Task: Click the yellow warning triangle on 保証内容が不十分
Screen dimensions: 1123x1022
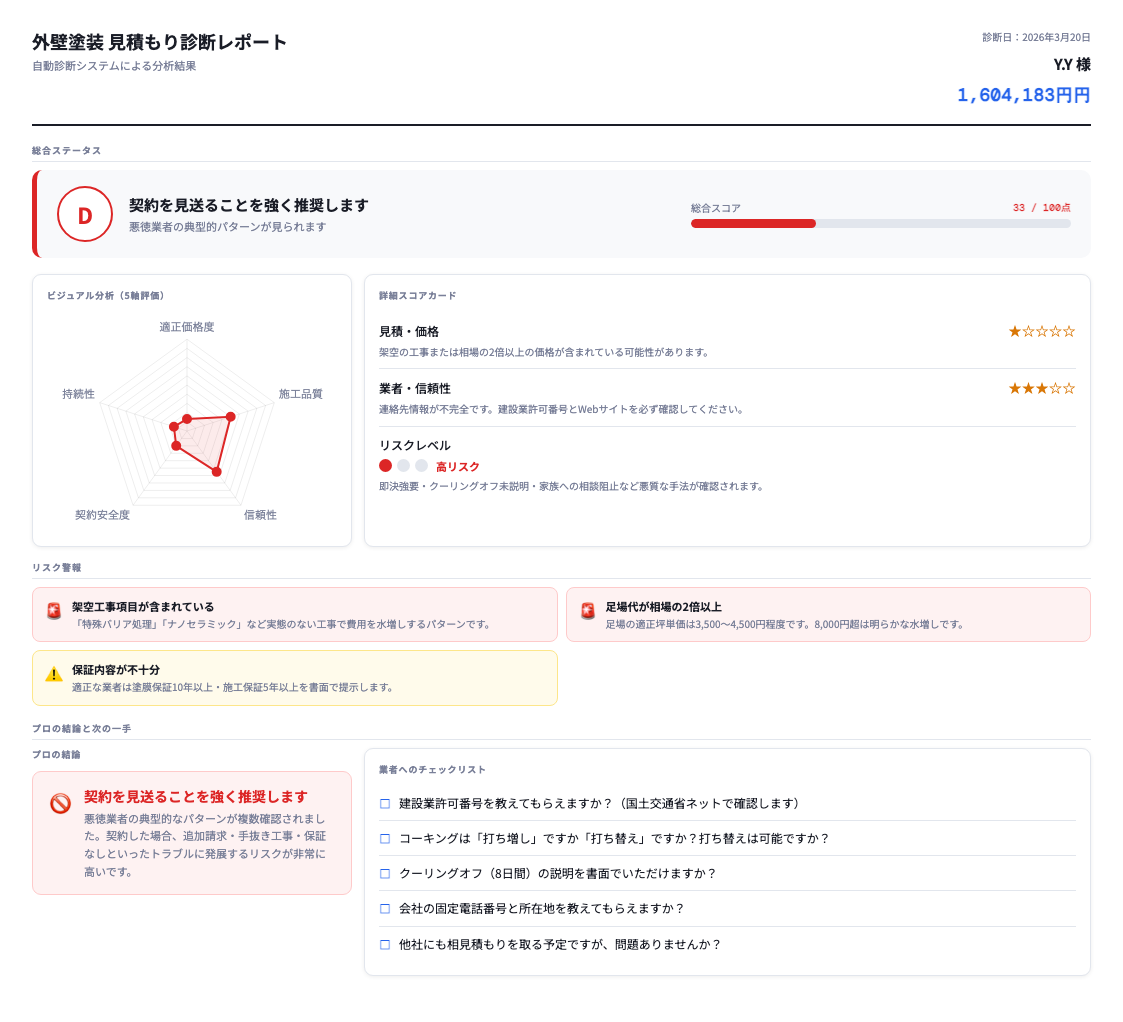Action: (53, 674)
